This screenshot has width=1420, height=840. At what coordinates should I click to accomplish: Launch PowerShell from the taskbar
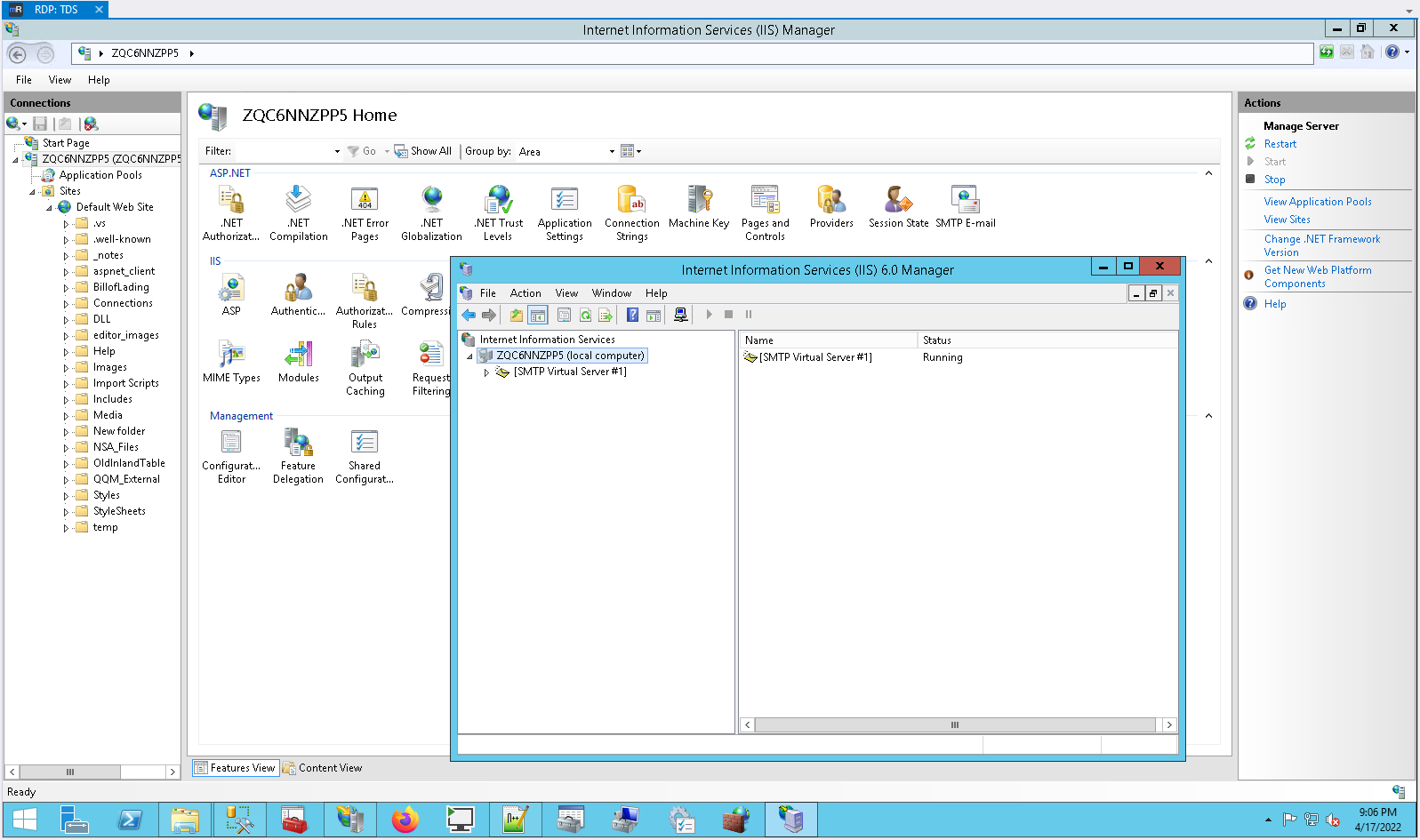(x=130, y=820)
